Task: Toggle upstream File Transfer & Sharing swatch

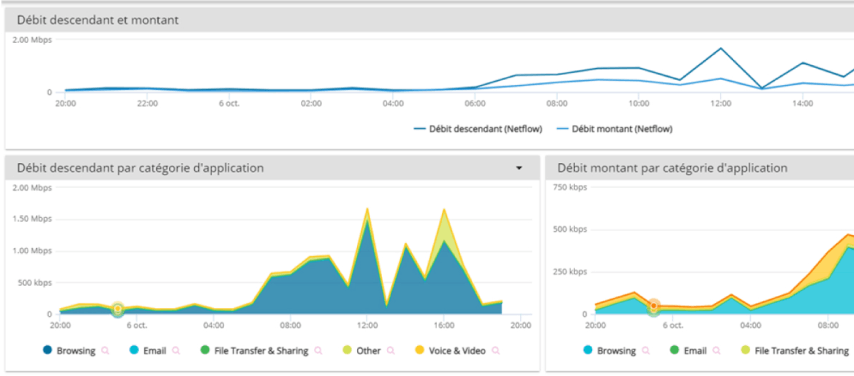Action: point(746,351)
